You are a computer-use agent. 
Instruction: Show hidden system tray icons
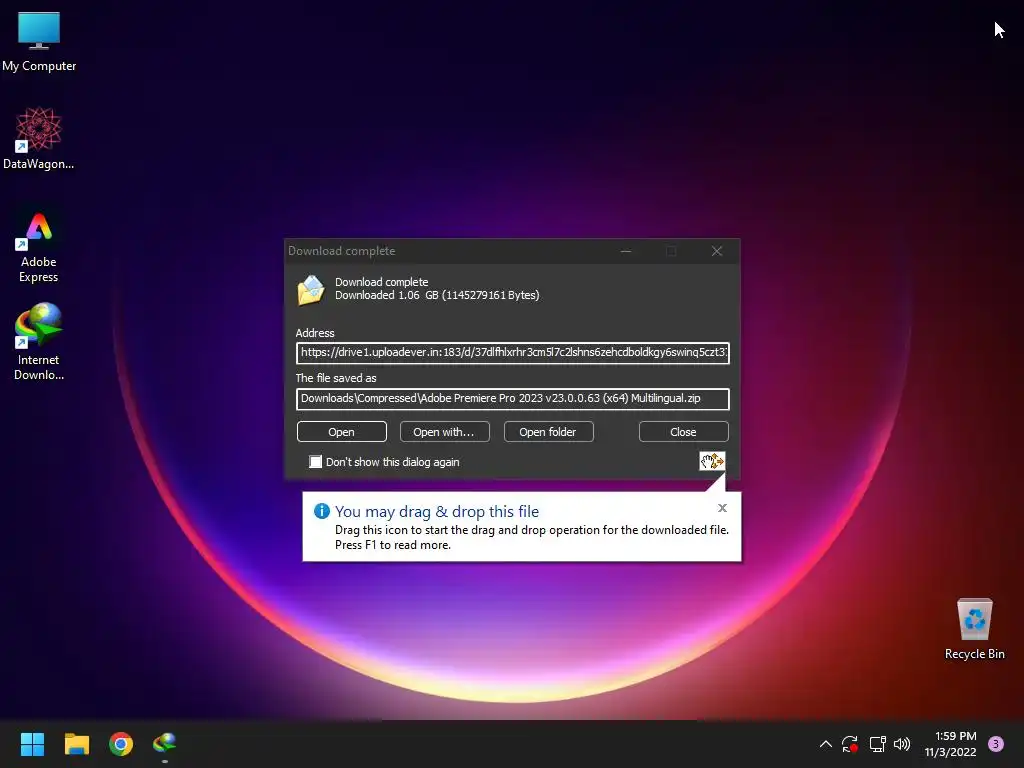[x=825, y=744]
